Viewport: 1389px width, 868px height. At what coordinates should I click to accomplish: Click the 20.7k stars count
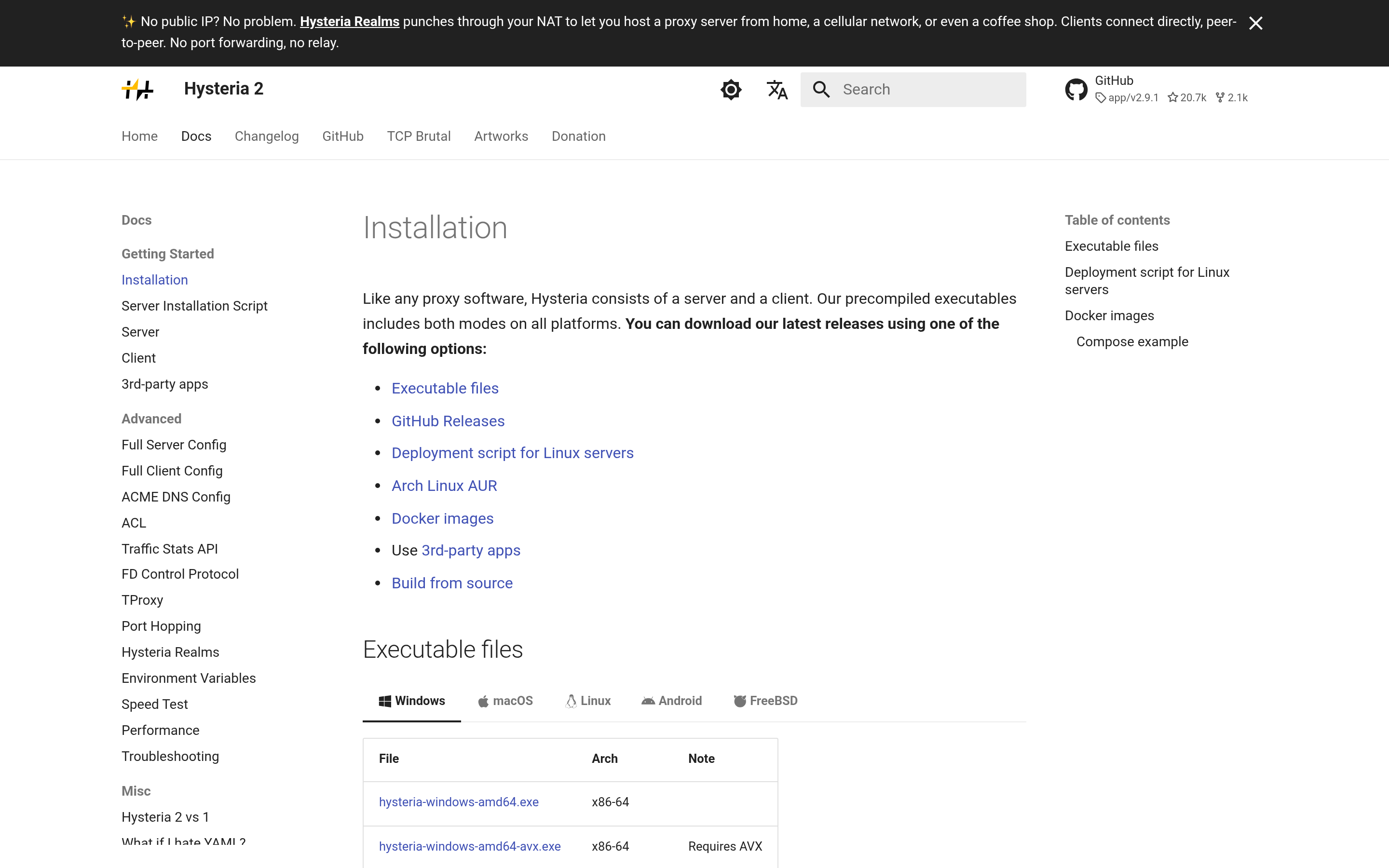pos(1187,97)
